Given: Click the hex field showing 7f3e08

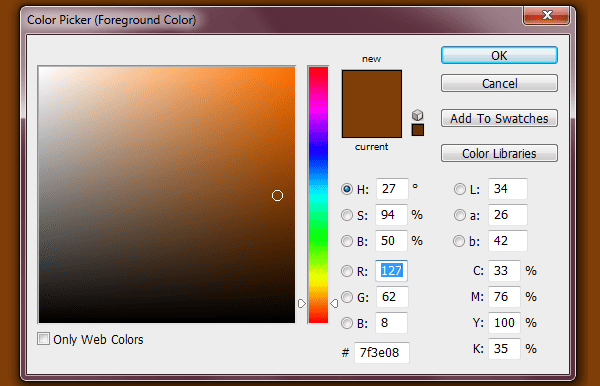Looking at the screenshot, I should [382, 352].
